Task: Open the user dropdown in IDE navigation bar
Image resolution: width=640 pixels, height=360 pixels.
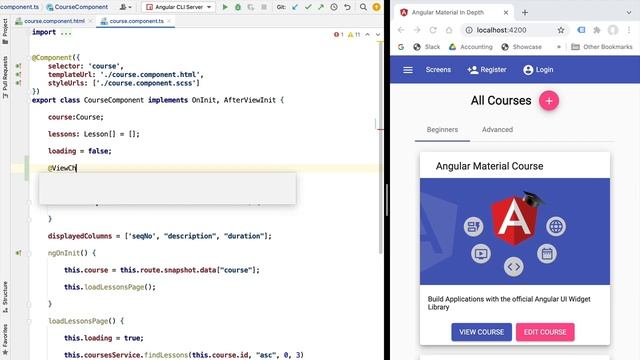Action: 125,7
